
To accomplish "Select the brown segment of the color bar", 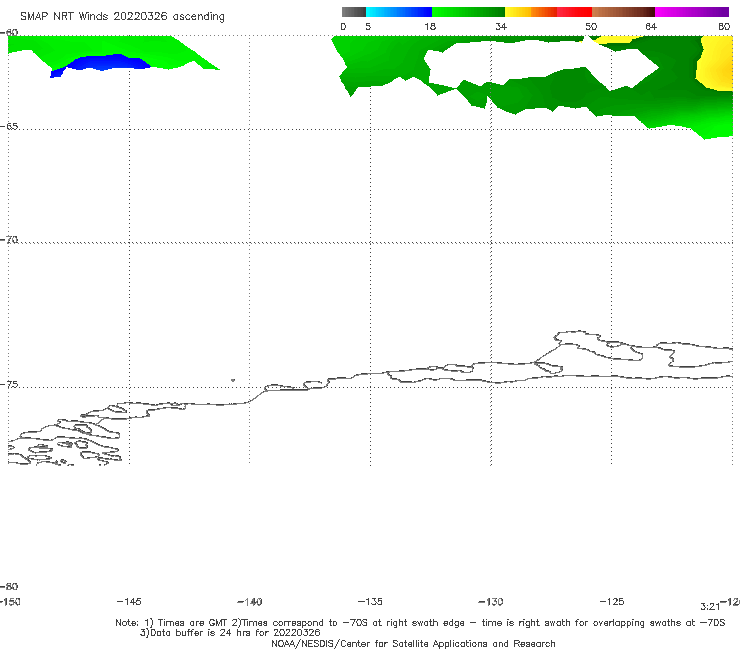I will [623, 12].
